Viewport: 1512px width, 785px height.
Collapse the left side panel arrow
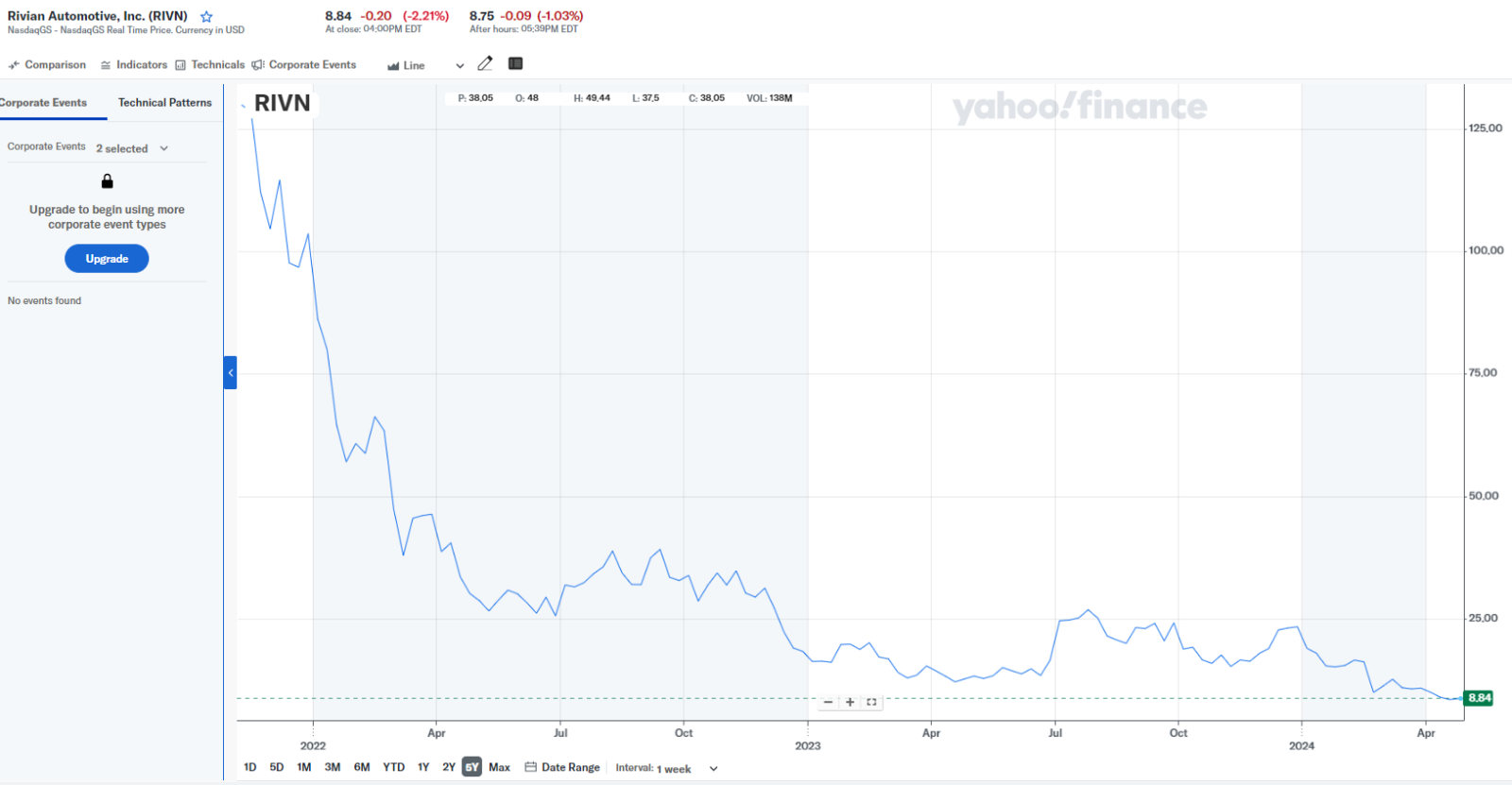(230, 373)
